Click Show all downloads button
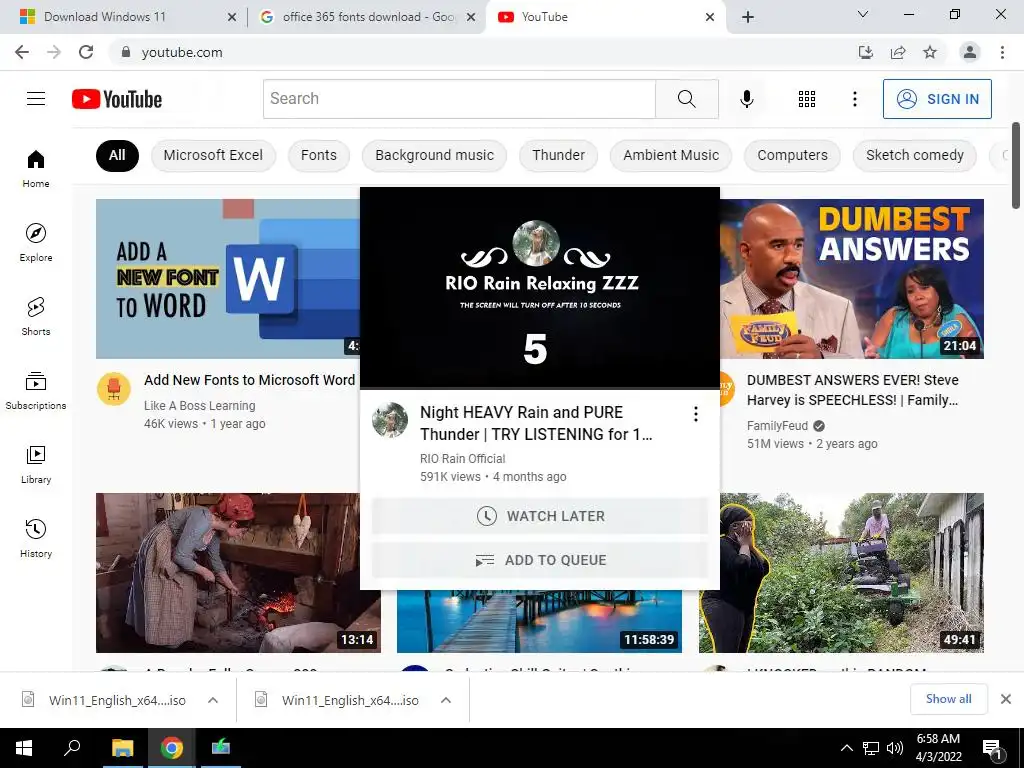 (x=948, y=699)
